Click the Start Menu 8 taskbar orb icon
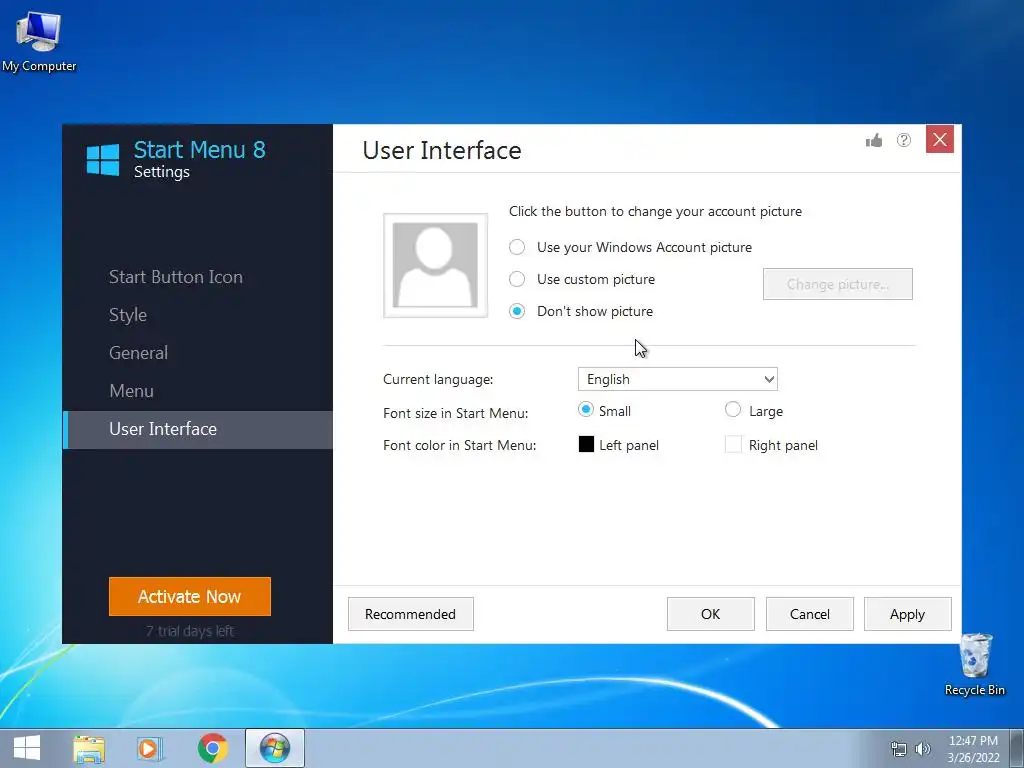 click(275, 748)
